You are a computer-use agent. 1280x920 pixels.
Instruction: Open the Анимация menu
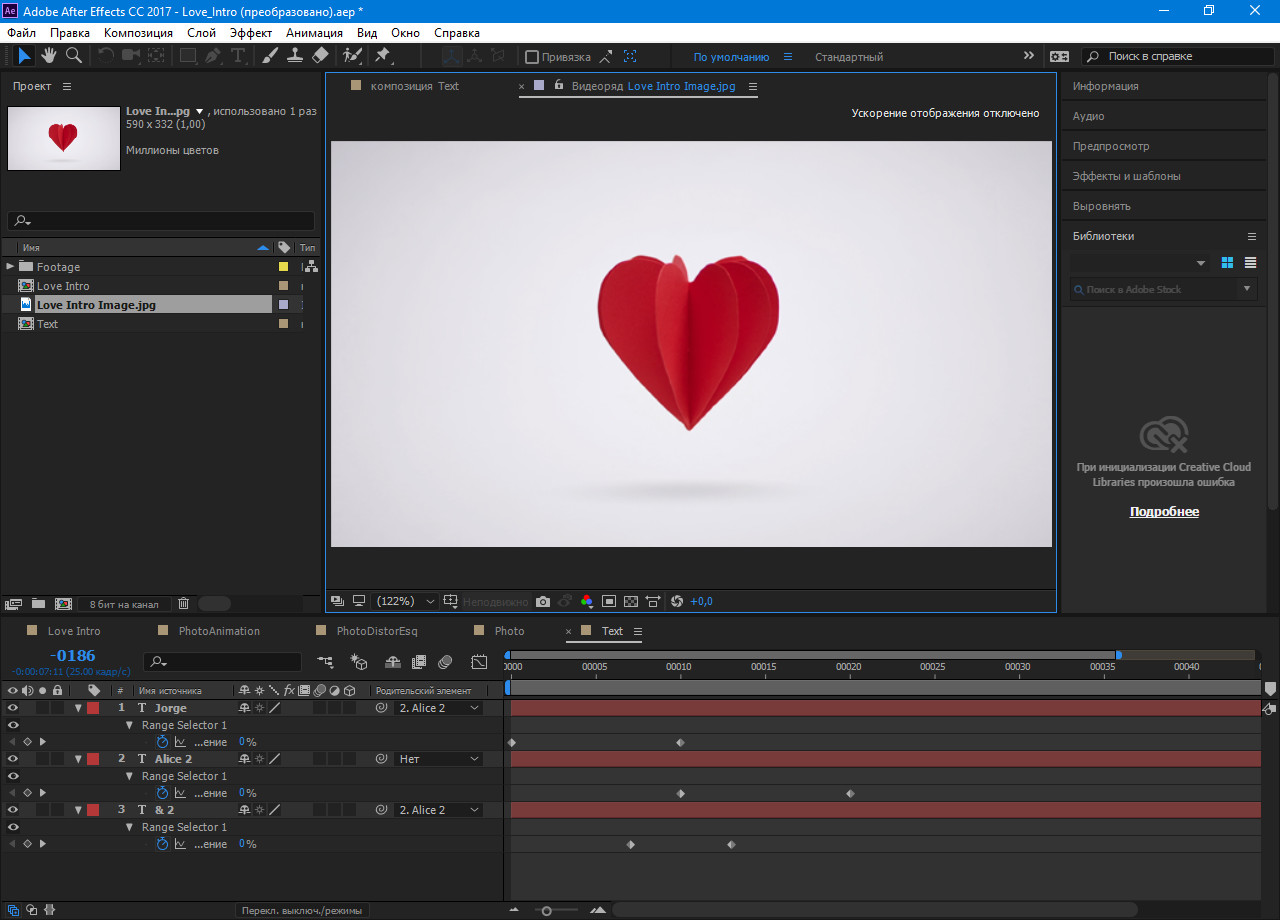314,32
